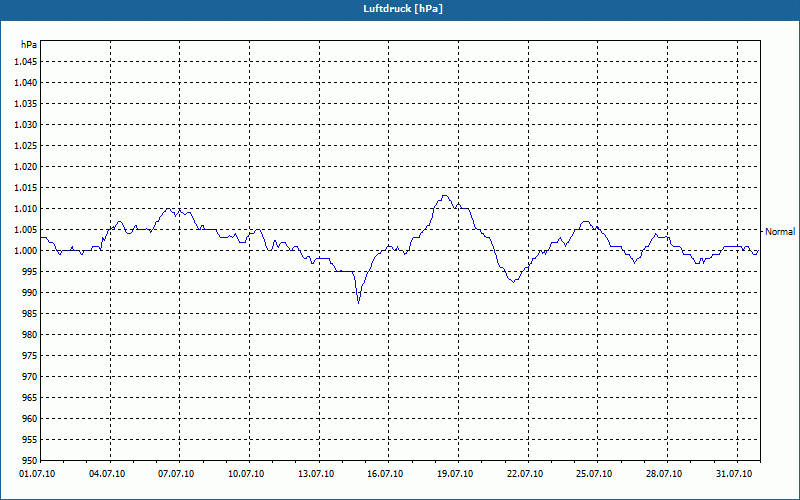Click the 31.07.10 date label
Screen dimensions: 800x500
pos(734,474)
